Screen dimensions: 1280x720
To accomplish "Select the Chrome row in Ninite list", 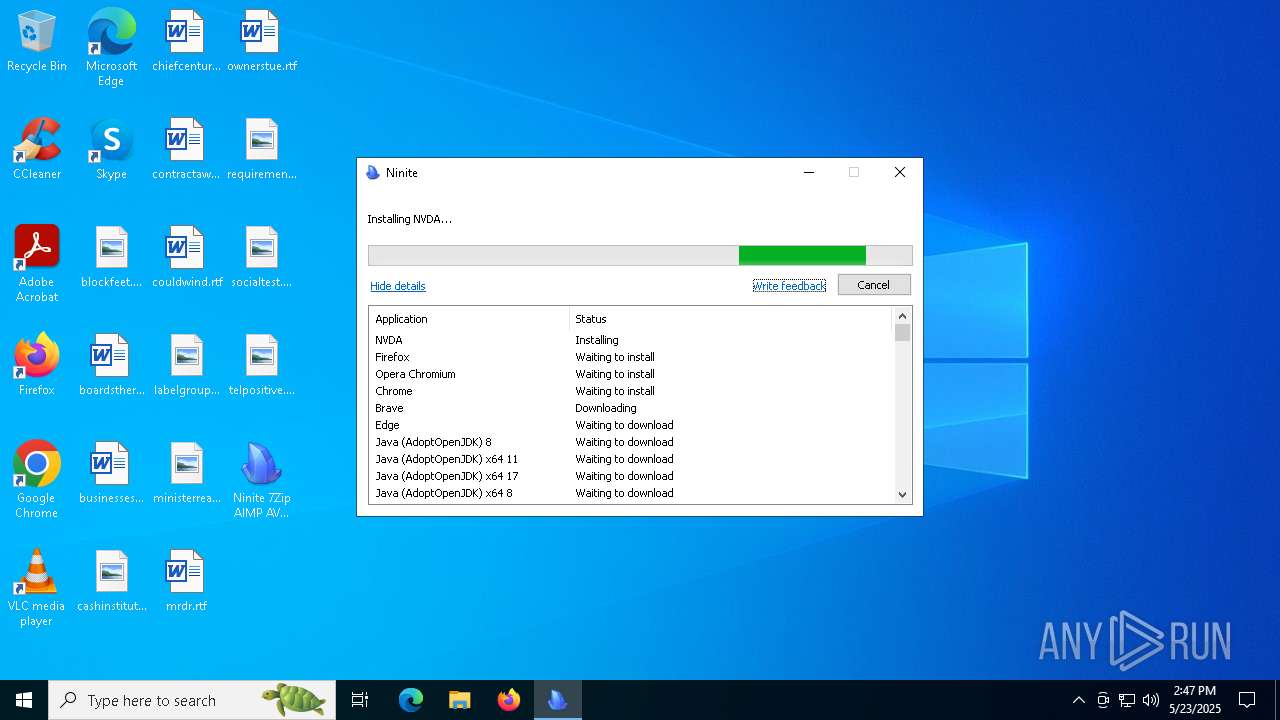I will pos(631,391).
